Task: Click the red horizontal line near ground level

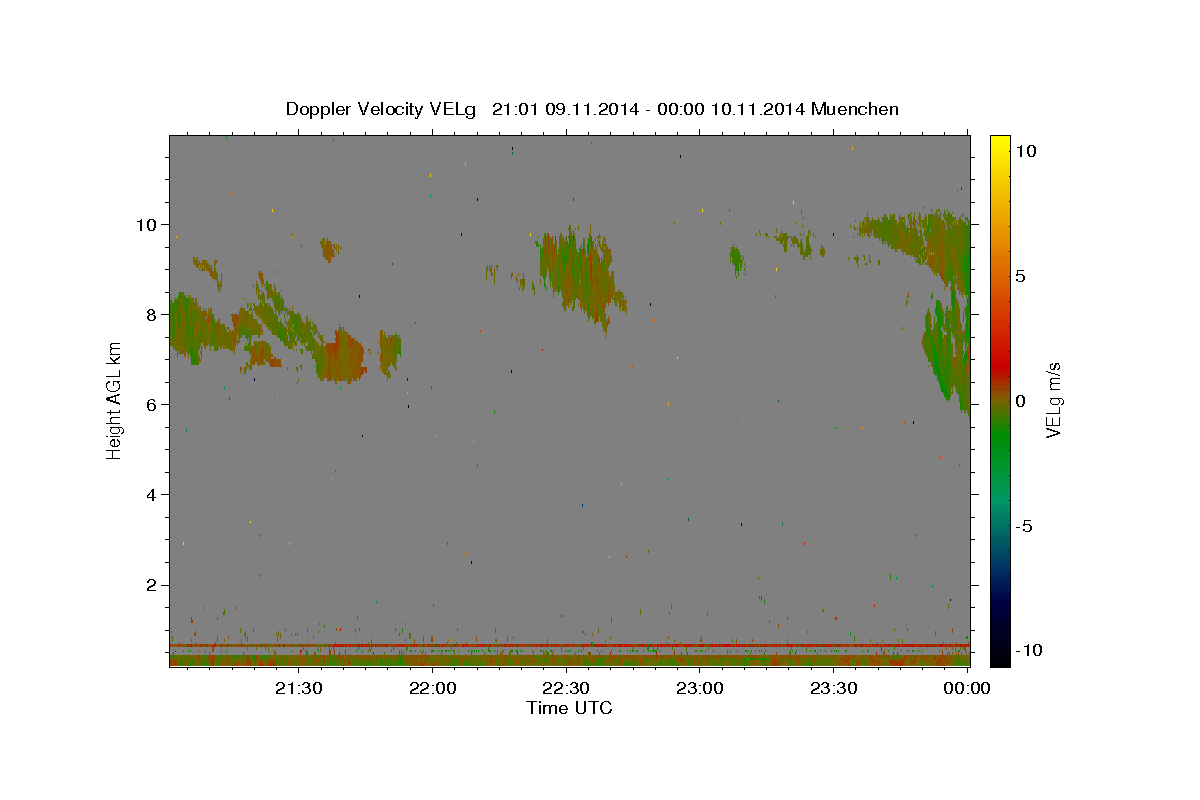Action: (569, 646)
